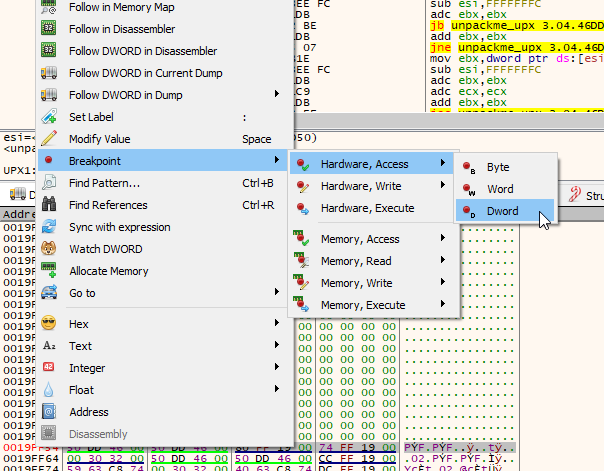604x471 pixels.
Task: Click the Memory, Access breakpoint icon
Action: (x=301, y=238)
